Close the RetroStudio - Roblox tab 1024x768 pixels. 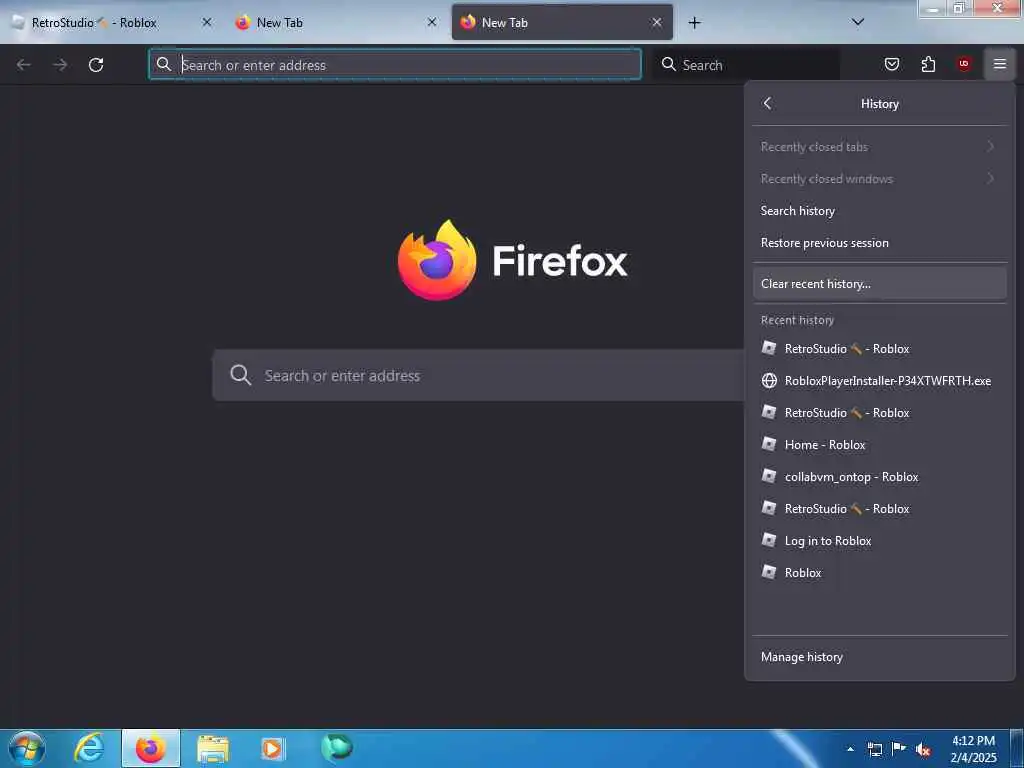pos(206,22)
